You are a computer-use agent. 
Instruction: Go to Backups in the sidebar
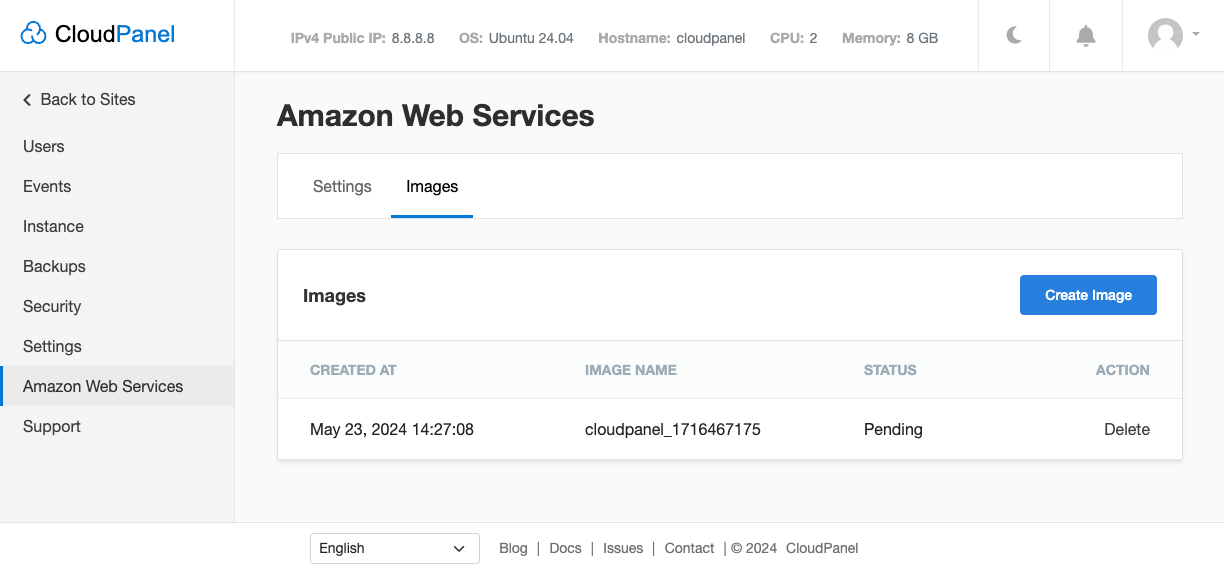click(54, 266)
